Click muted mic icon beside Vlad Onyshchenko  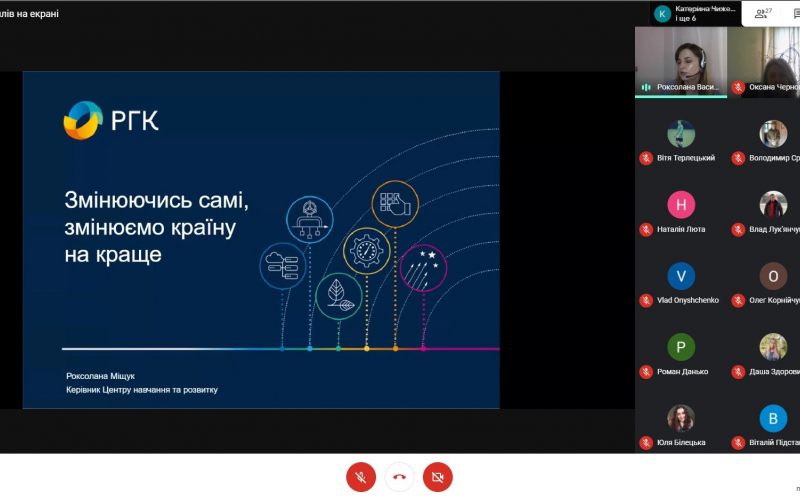point(646,301)
